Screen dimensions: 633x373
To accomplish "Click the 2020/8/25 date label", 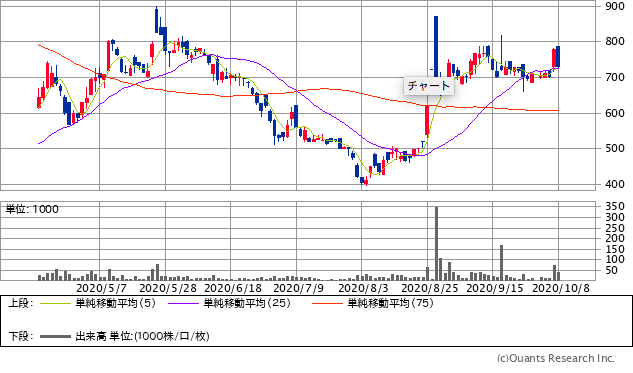I will [x=430, y=288].
